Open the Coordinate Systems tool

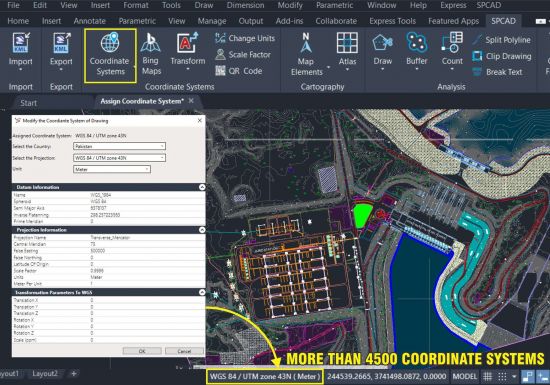coord(110,55)
